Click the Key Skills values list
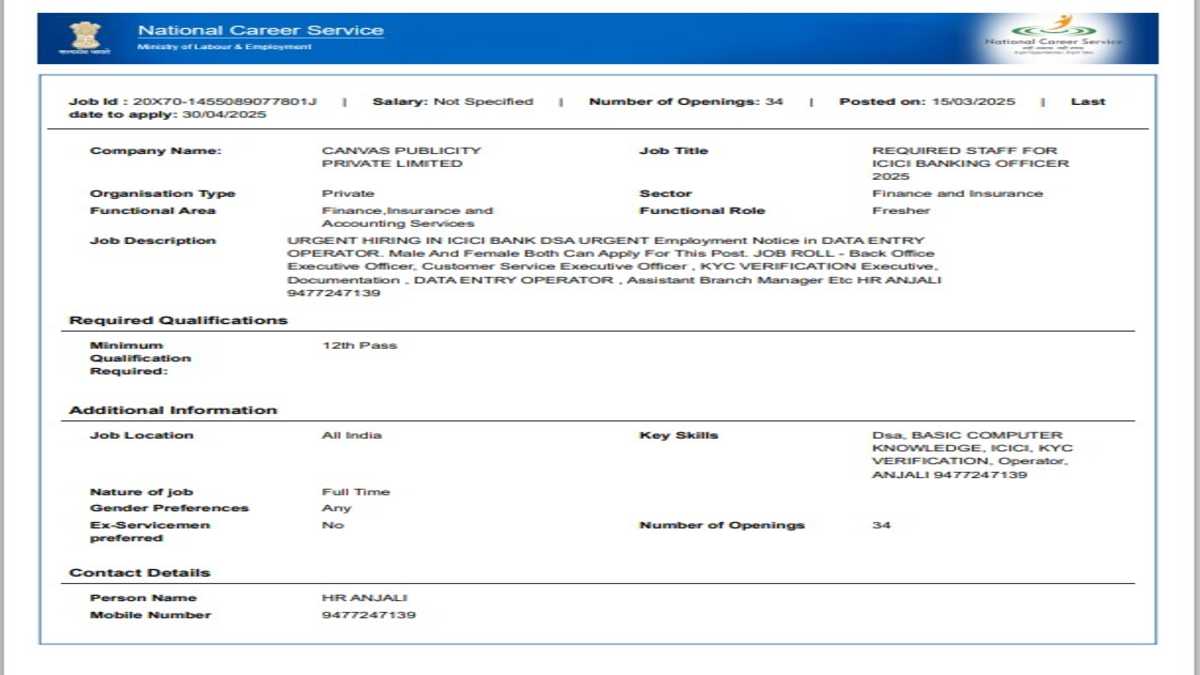 971,455
